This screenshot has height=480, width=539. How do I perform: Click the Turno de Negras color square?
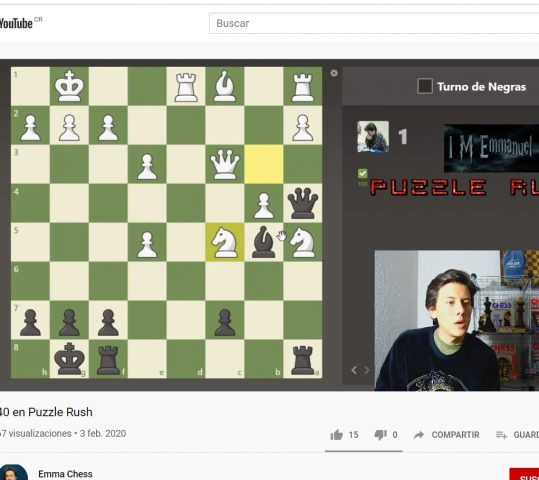425,86
